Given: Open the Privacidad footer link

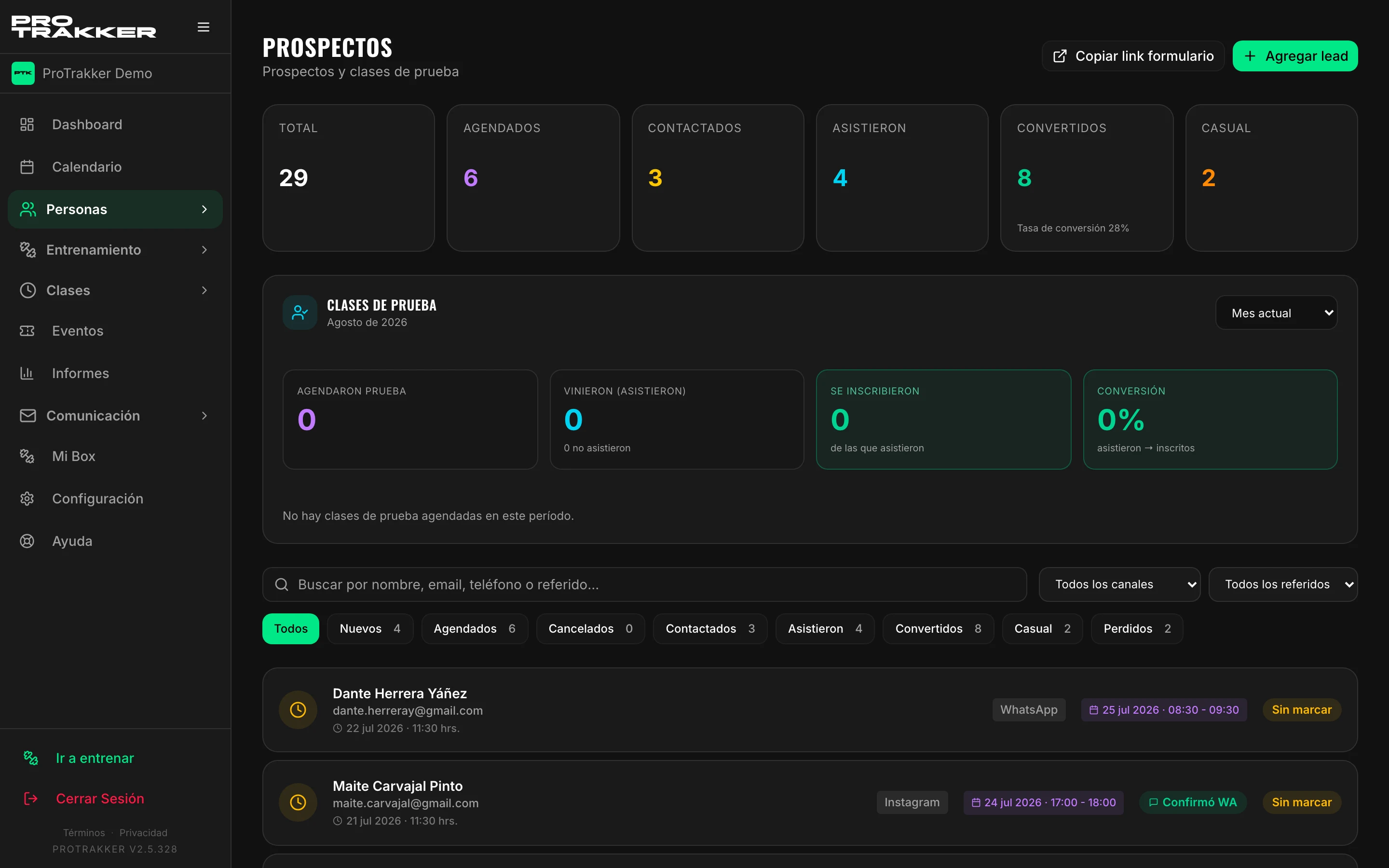Looking at the screenshot, I should [x=144, y=832].
